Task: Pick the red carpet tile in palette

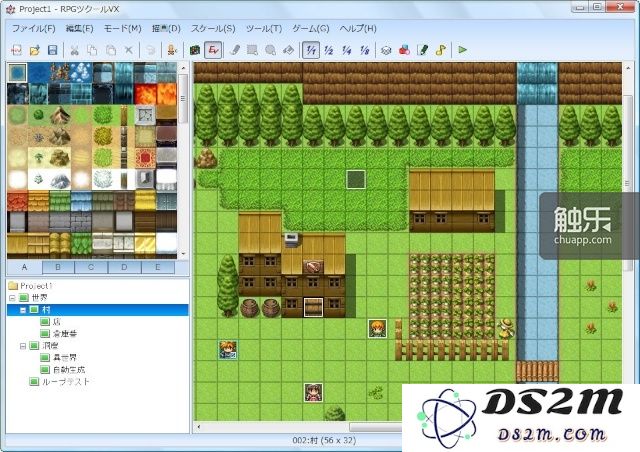Action: [x=145, y=158]
